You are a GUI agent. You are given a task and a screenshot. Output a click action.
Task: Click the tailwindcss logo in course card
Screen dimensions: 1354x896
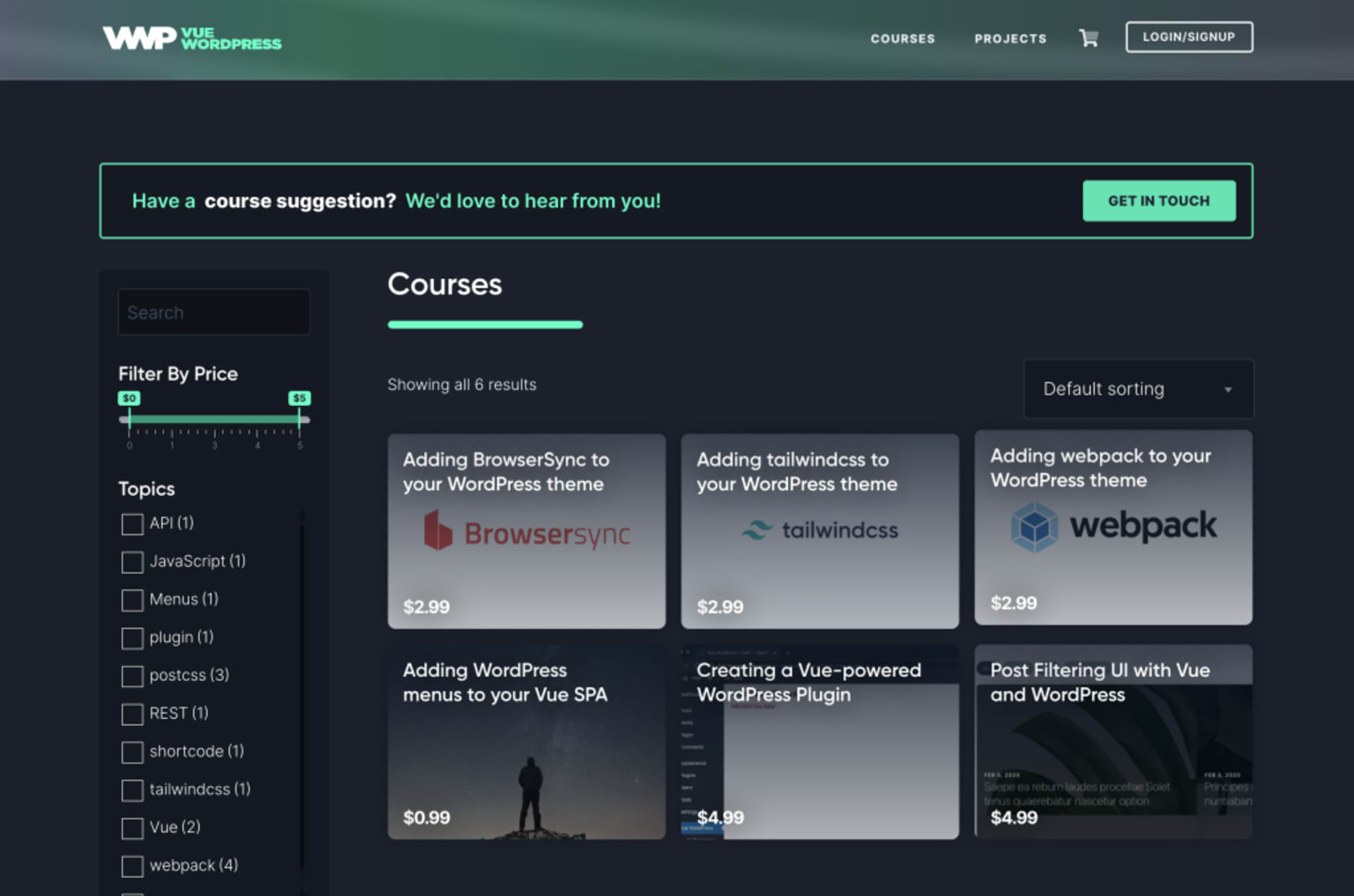pyautogui.click(x=820, y=530)
